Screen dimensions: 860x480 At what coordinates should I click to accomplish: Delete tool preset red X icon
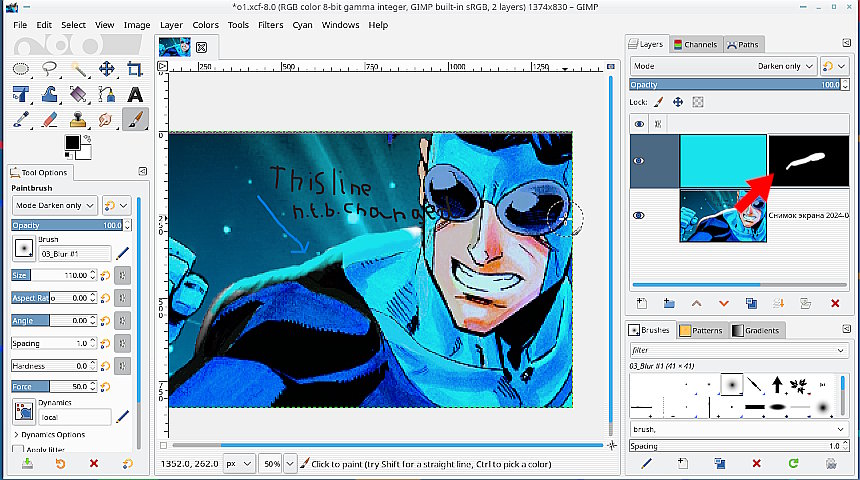coord(94,464)
